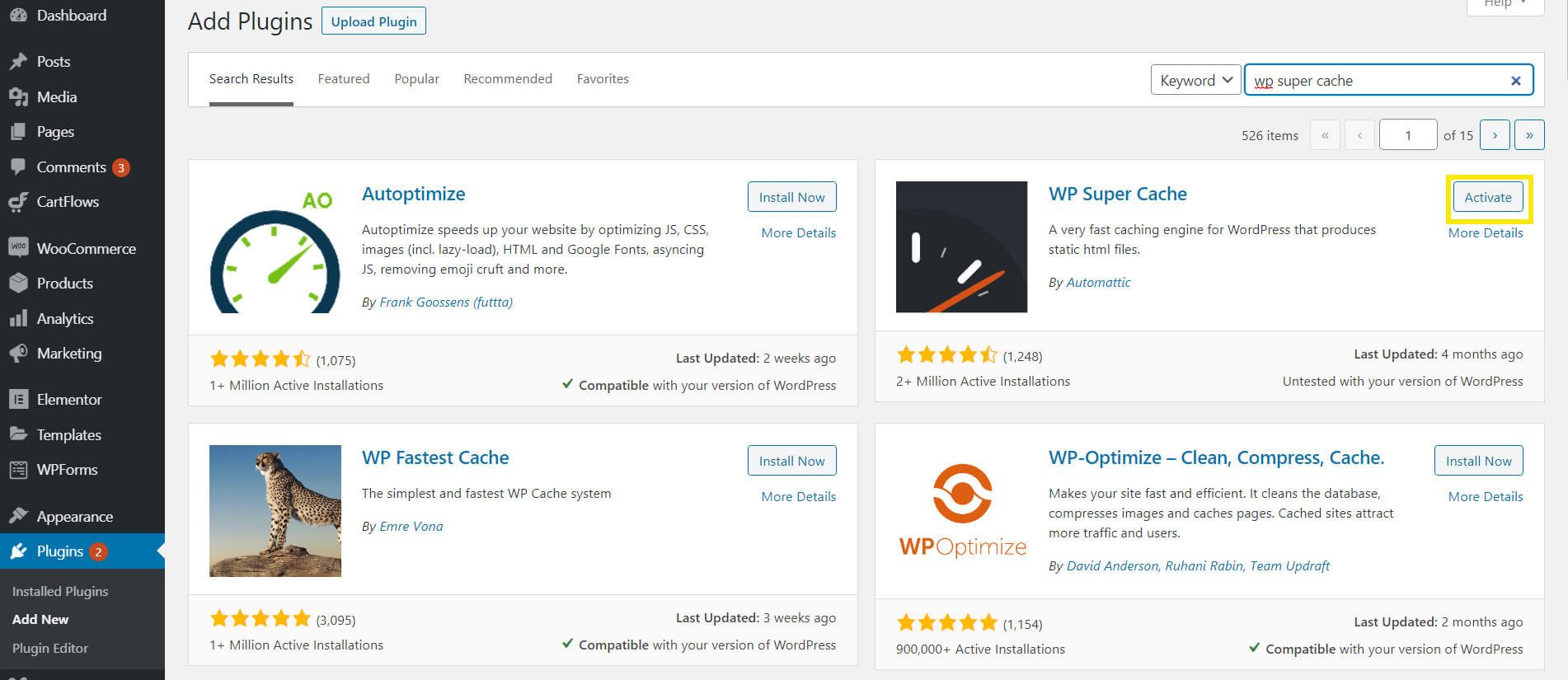Click the Analytics bar chart icon
Image resolution: width=1568 pixels, height=680 pixels.
[18, 318]
